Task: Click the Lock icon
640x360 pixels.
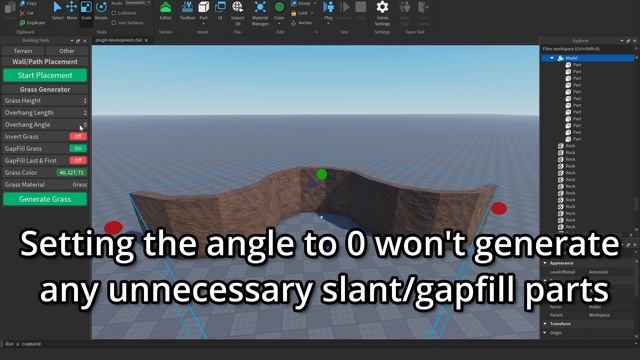Action: coord(294,13)
